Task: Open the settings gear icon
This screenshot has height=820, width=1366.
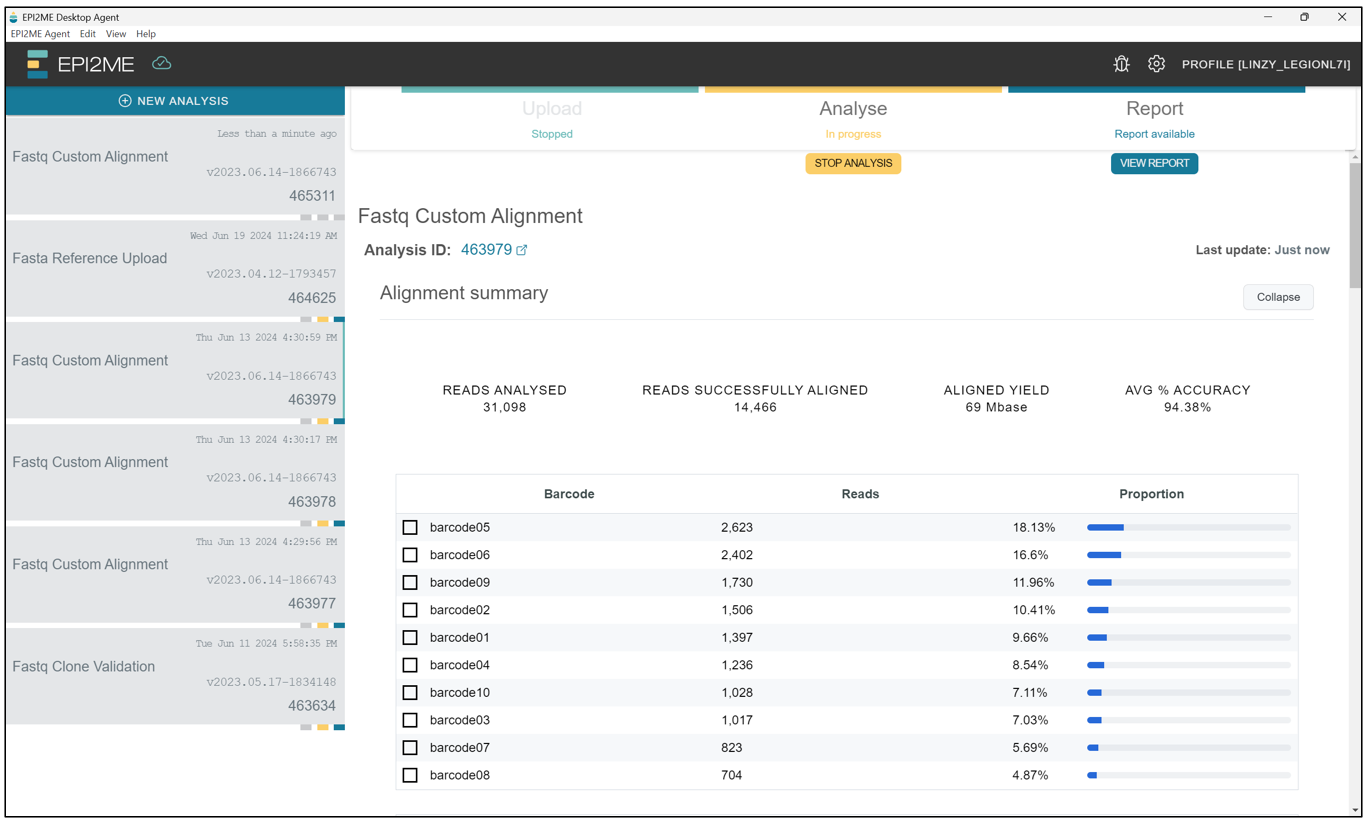Action: tap(1156, 64)
